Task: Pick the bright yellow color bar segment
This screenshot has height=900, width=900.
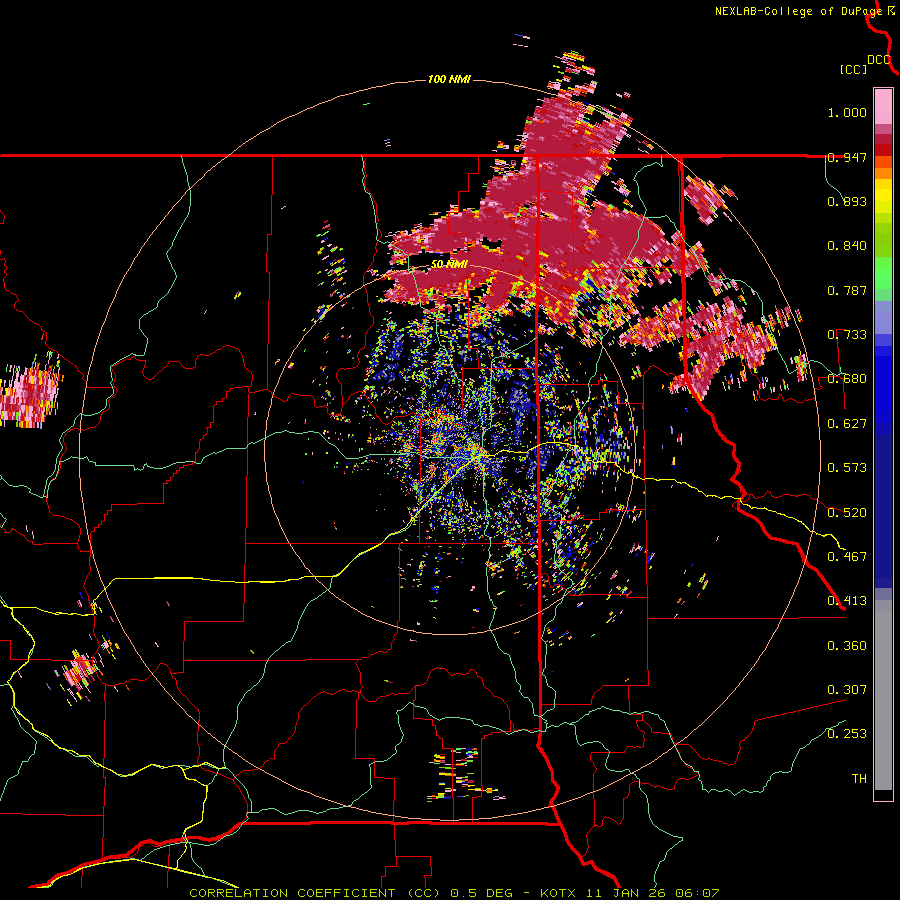Action: tap(883, 197)
